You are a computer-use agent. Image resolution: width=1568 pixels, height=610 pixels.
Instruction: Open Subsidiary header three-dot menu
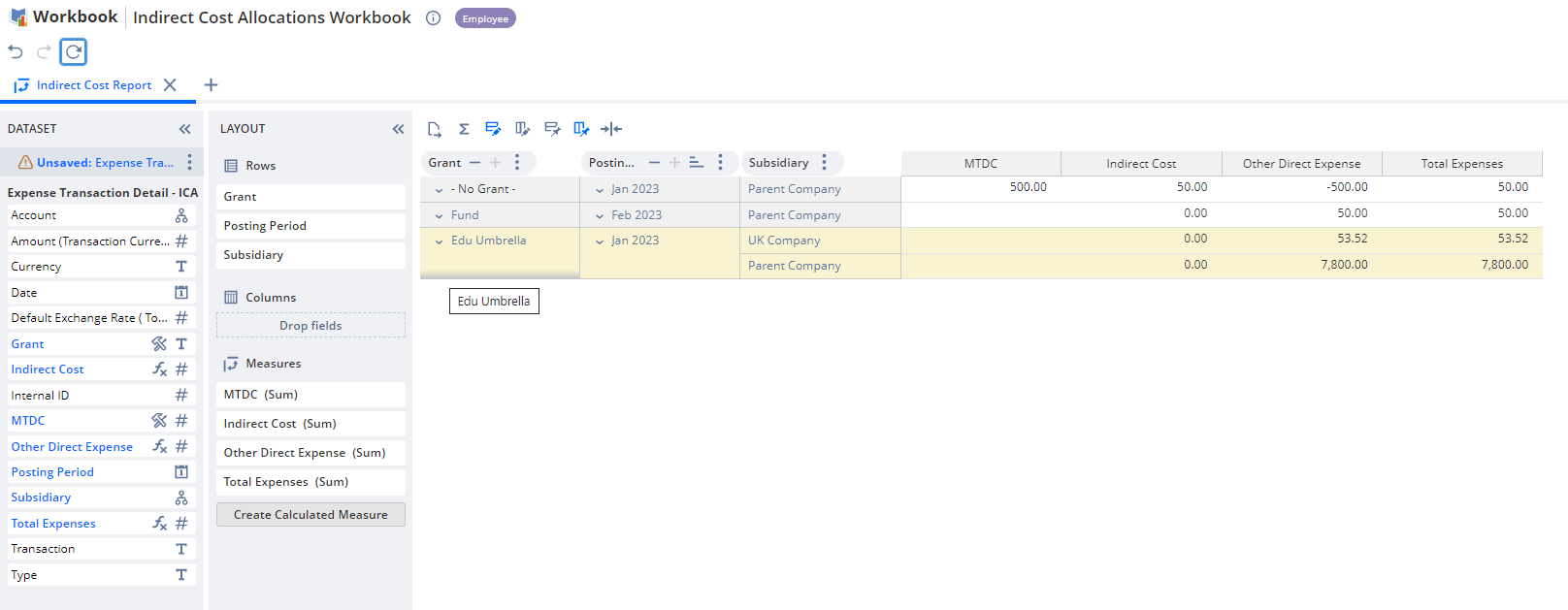point(824,162)
